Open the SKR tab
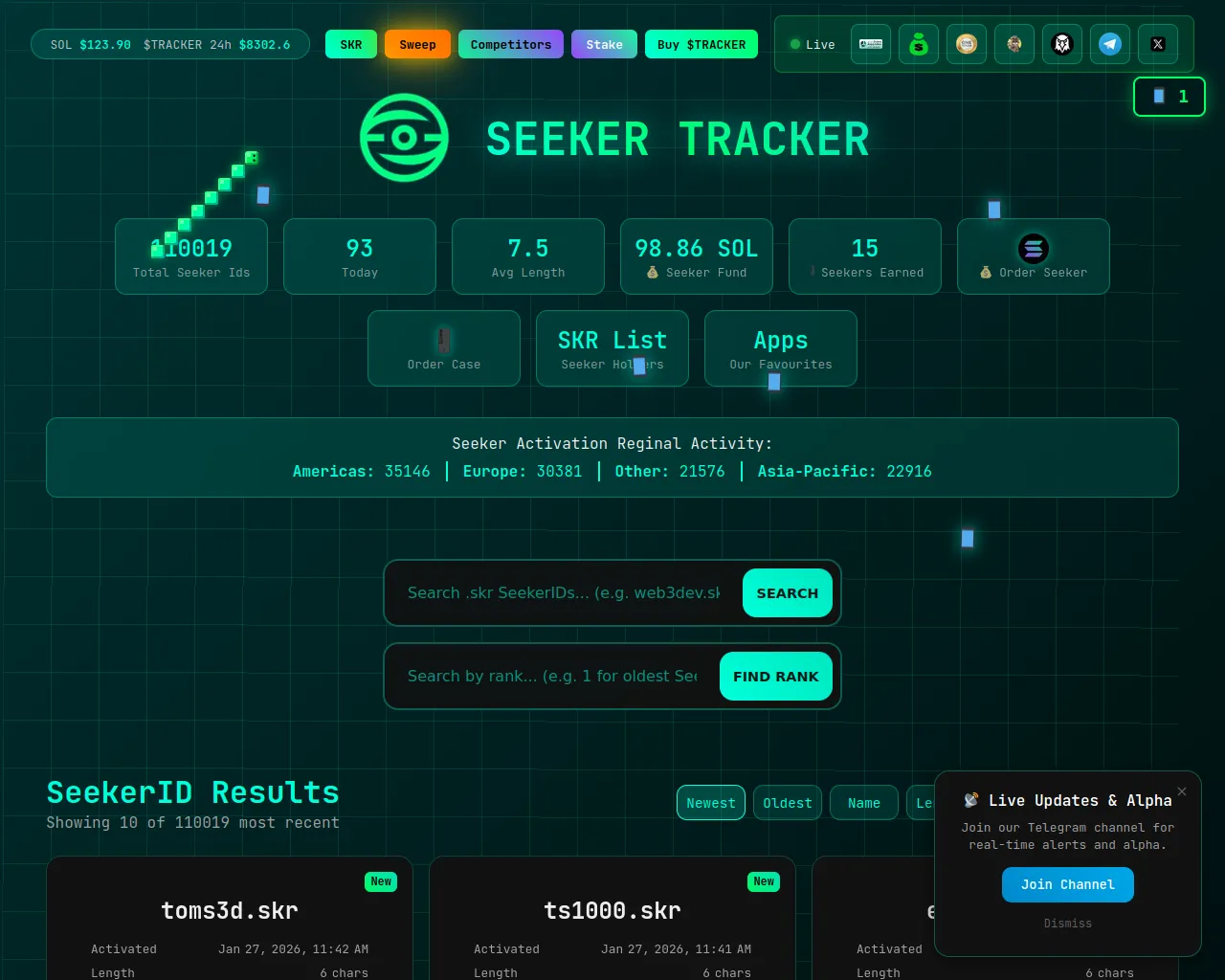The width and height of the screenshot is (1225, 980). coord(351,44)
